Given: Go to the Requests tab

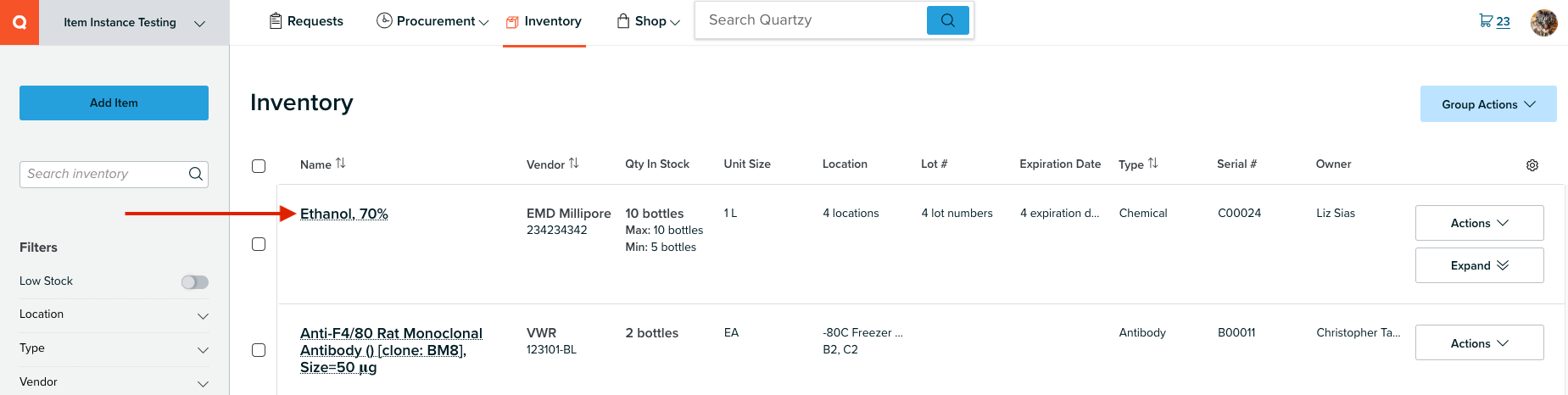Looking at the screenshot, I should (306, 21).
